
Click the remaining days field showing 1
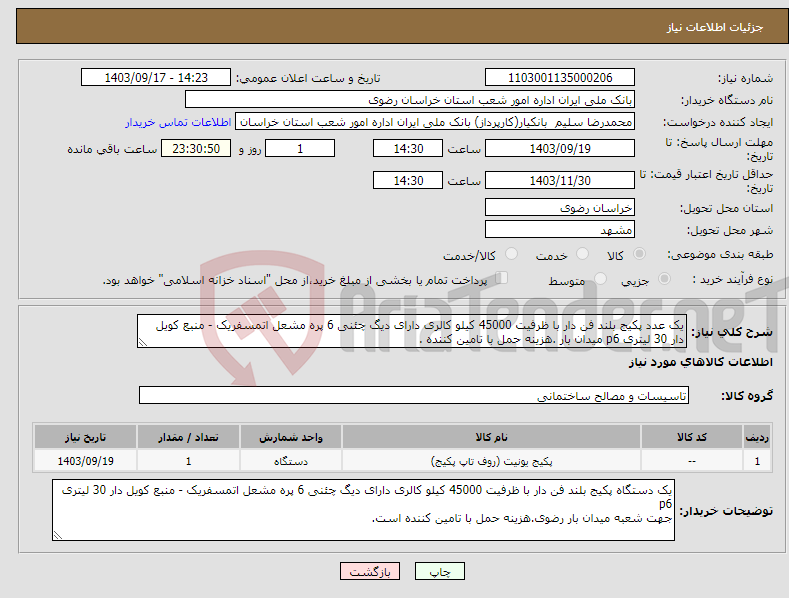tap(300, 148)
